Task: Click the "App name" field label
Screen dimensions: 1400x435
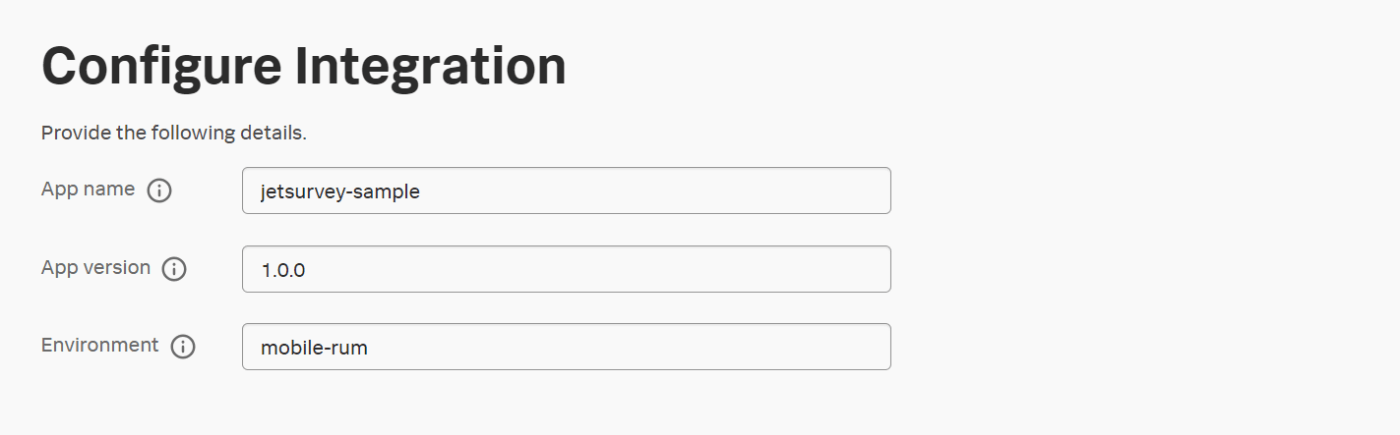Action: click(88, 189)
